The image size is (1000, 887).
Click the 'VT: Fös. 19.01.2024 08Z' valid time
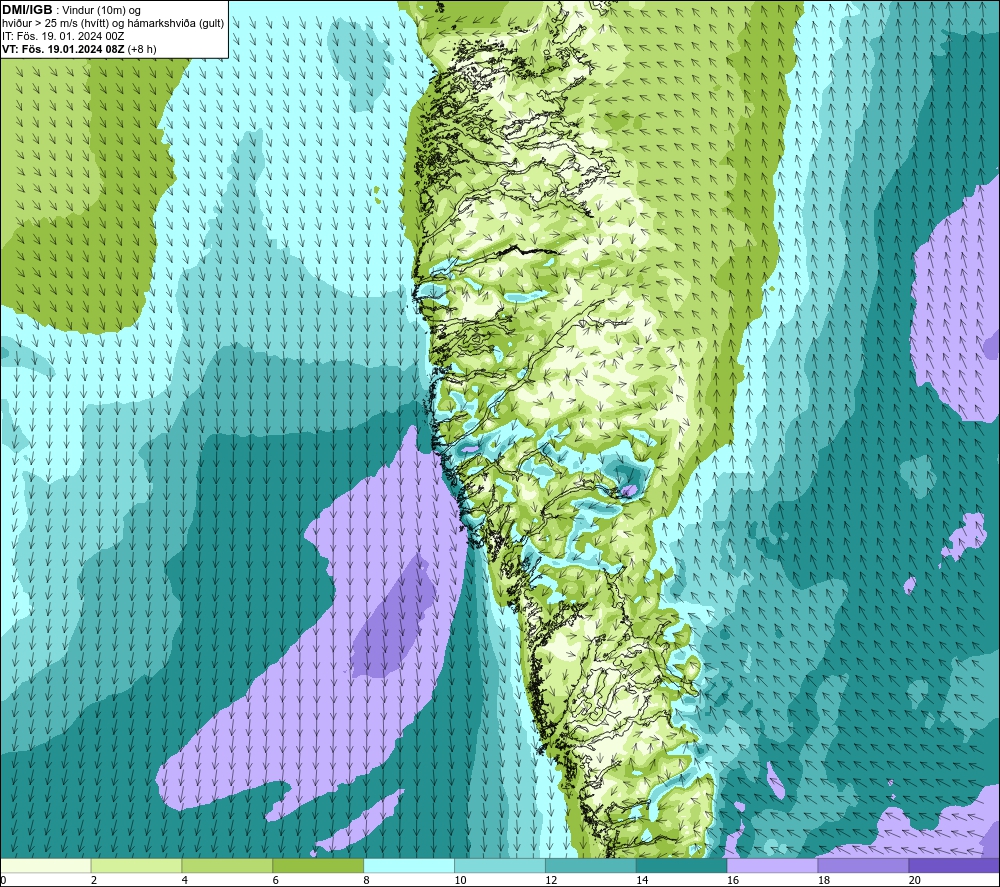pyautogui.click(x=64, y=49)
